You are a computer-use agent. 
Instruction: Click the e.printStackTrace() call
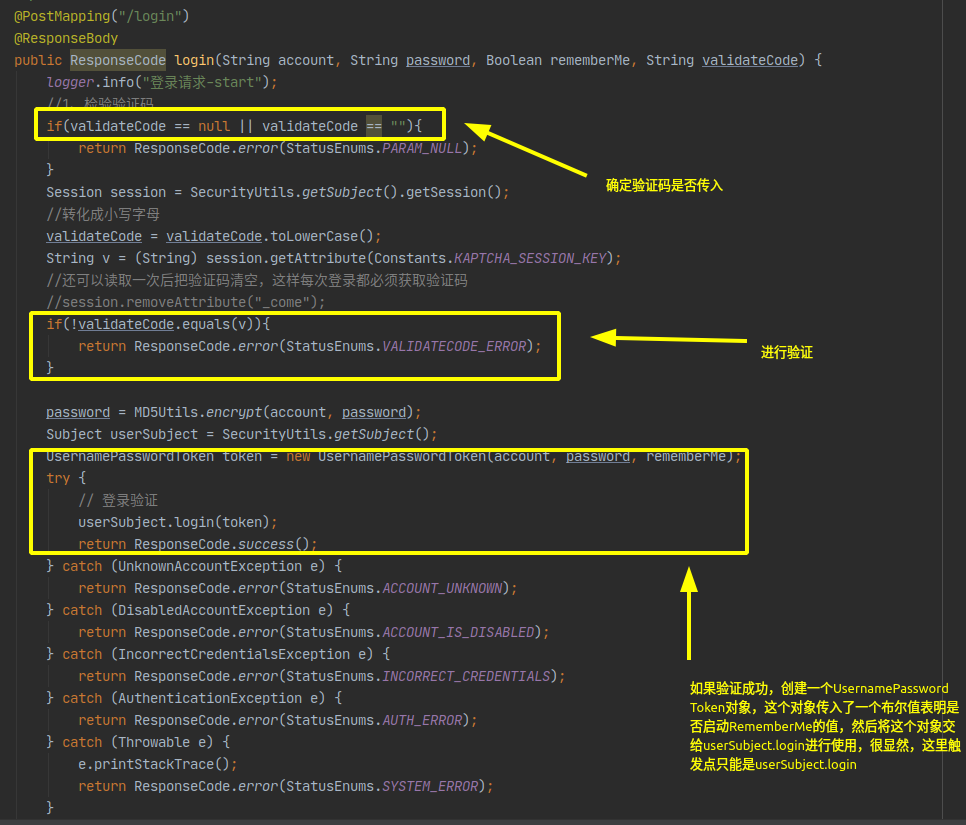tap(146, 764)
